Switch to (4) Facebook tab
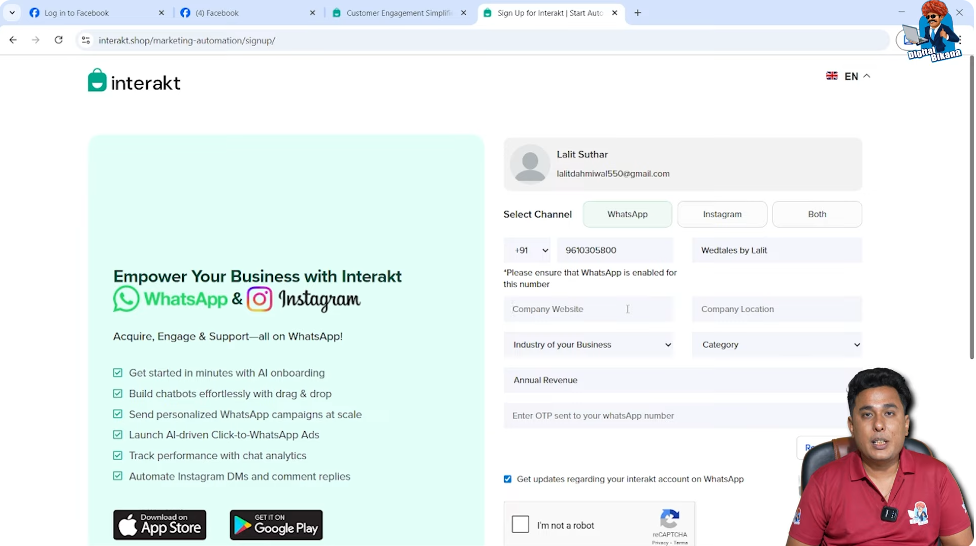976x546 pixels. (x=248, y=12)
